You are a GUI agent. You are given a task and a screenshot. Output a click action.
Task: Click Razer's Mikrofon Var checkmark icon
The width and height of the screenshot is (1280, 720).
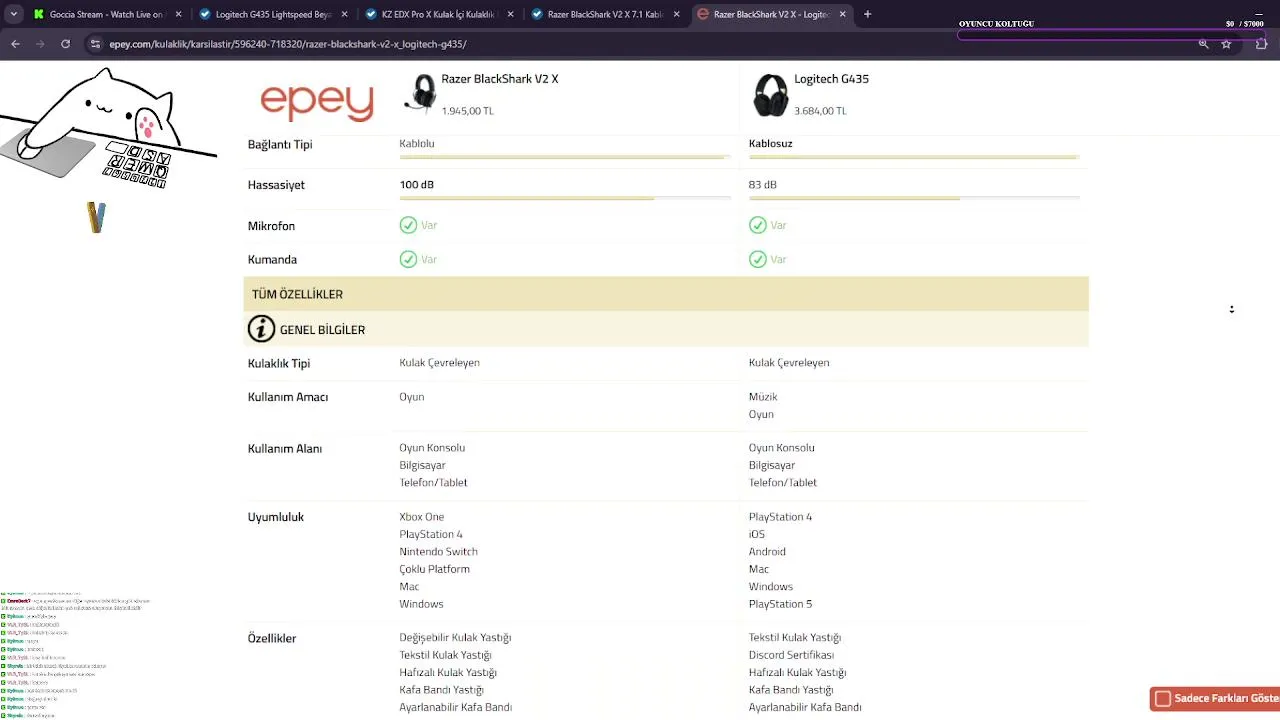tap(408, 225)
